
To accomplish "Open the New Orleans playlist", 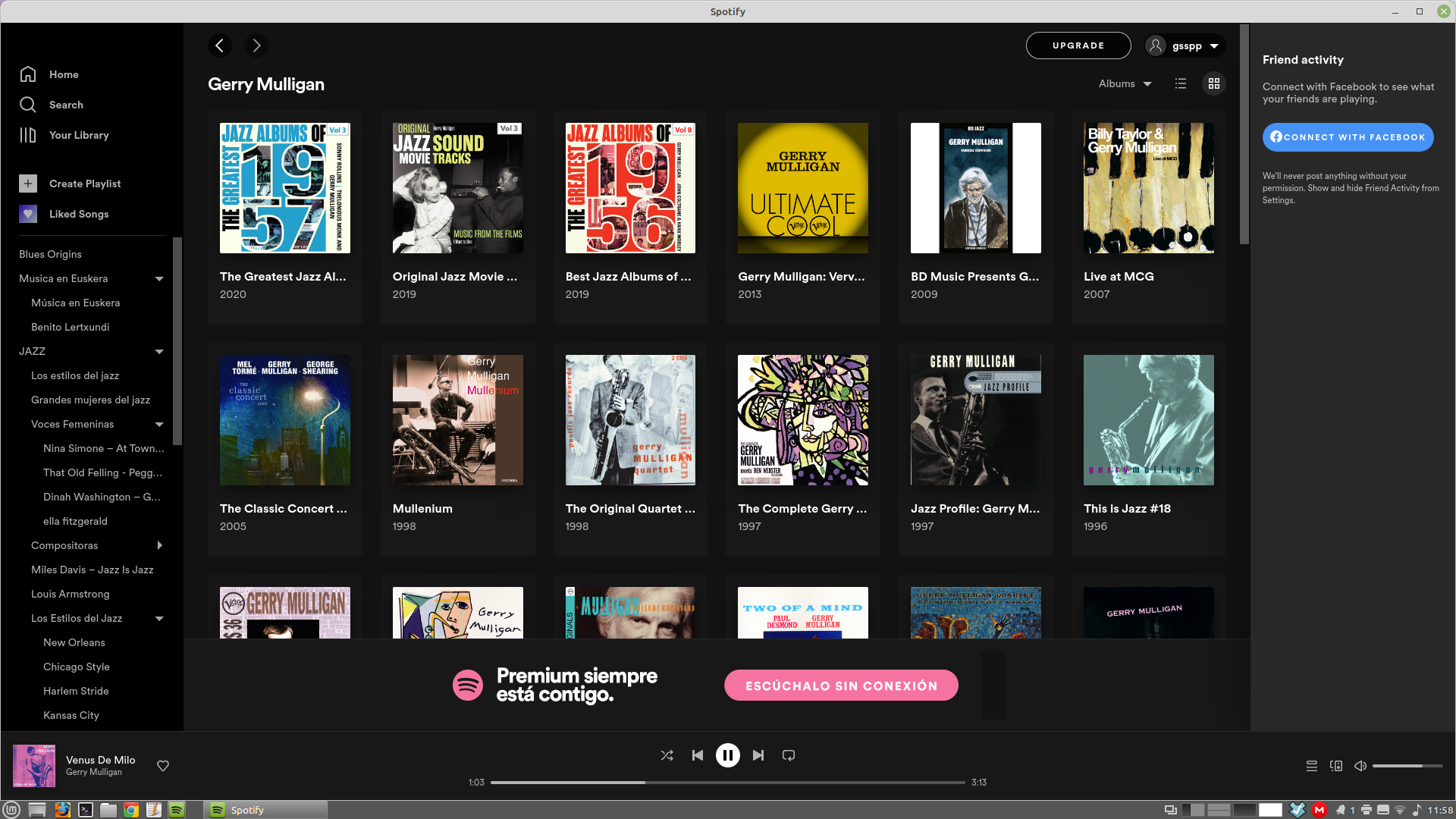I will (x=74, y=642).
